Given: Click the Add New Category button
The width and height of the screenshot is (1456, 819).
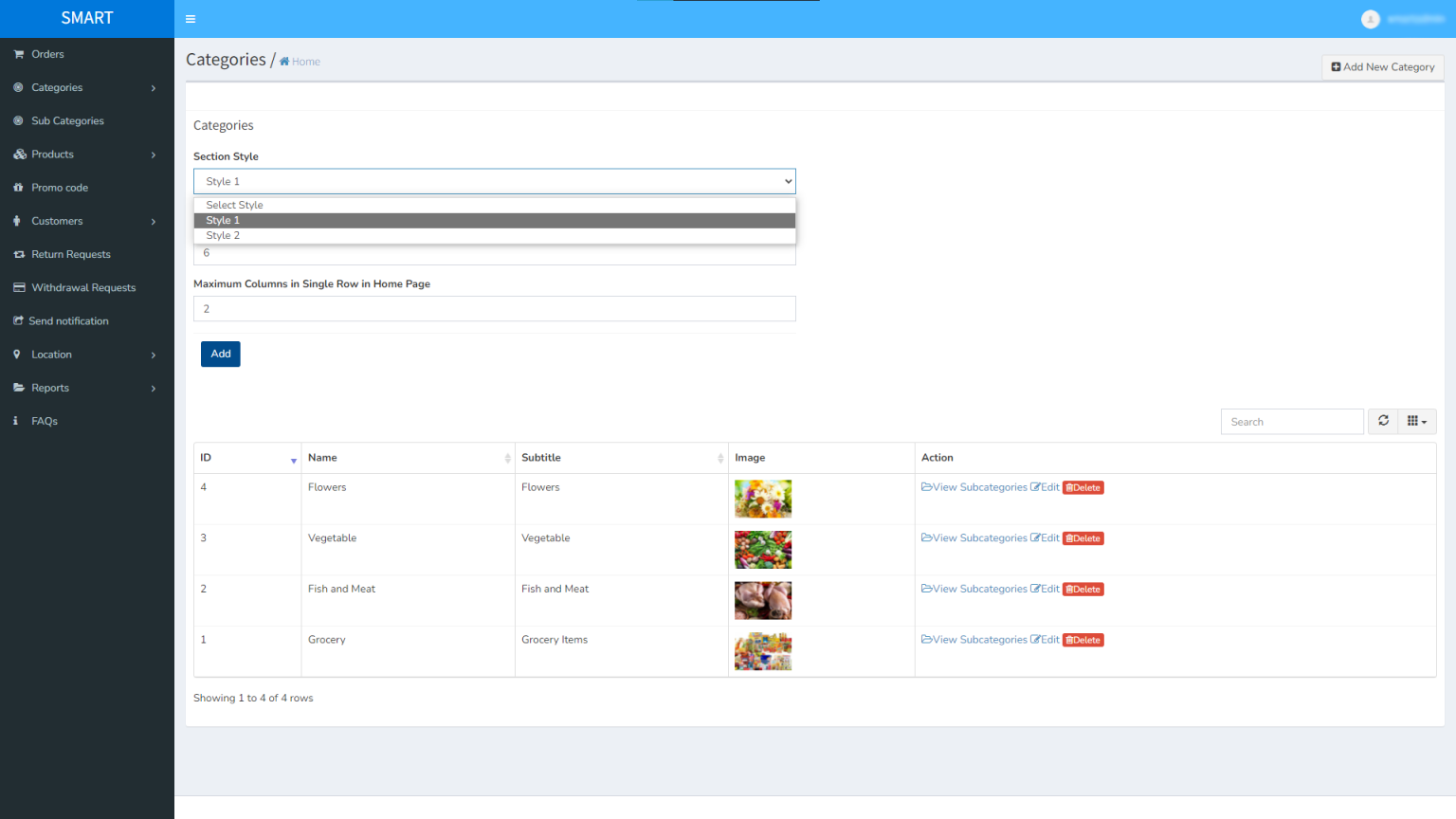Looking at the screenshot, I should (1382, 67).
